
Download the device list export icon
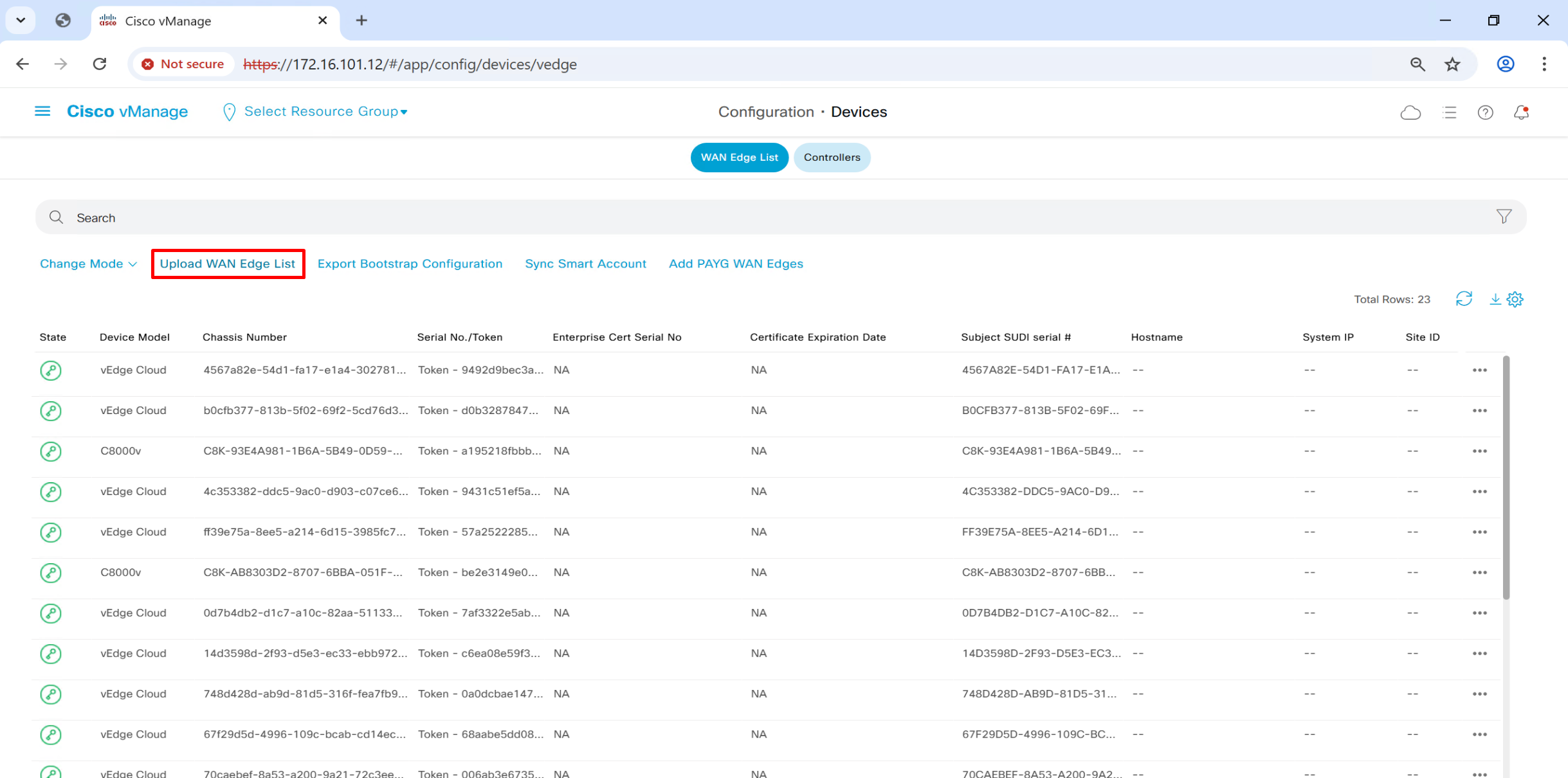tap(1495, 299)
